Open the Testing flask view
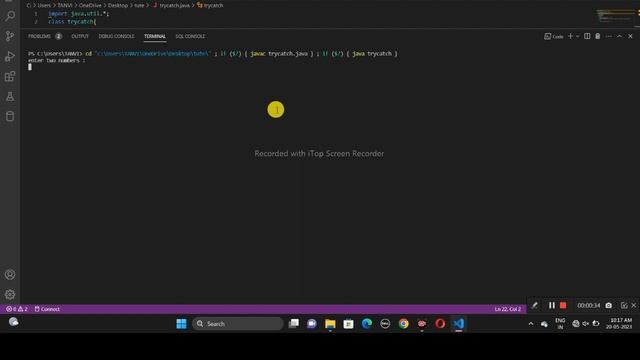 pos(10,96)
